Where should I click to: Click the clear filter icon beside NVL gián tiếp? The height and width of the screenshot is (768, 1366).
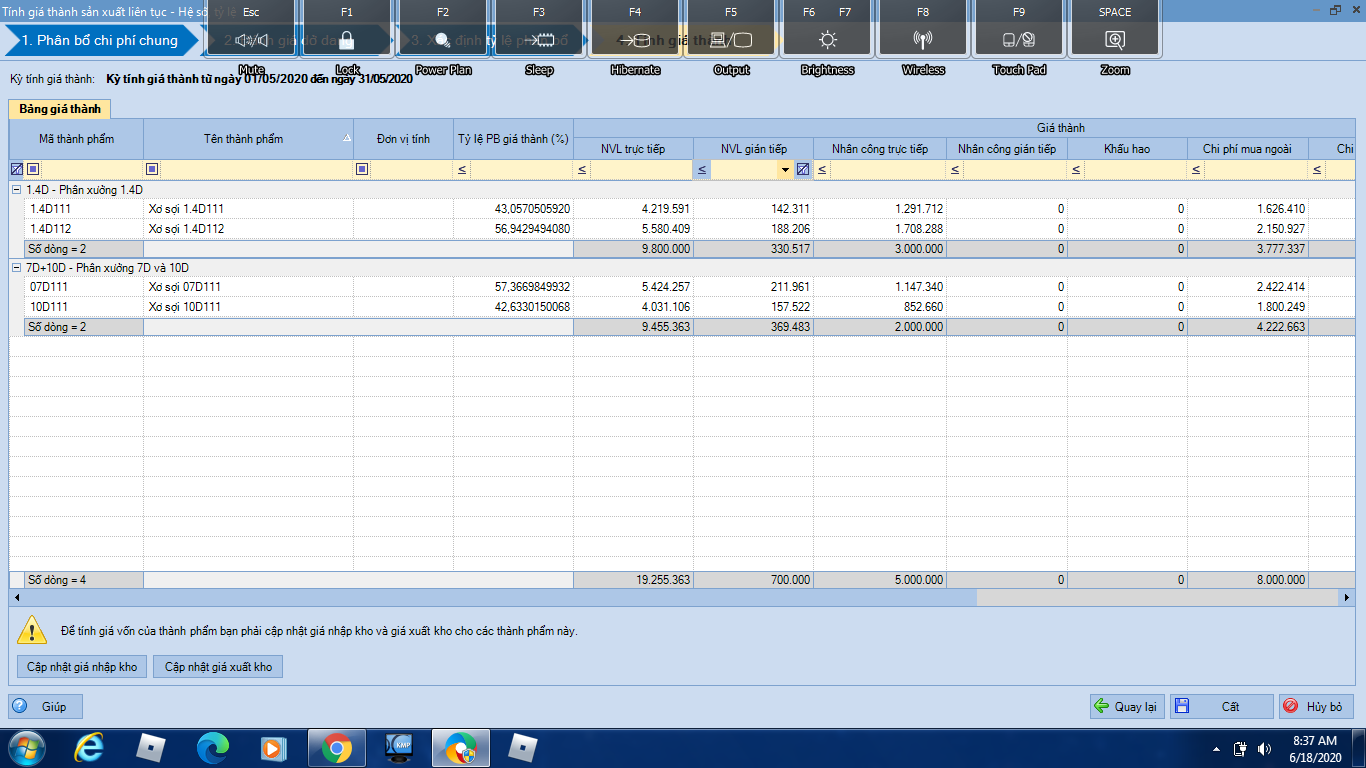click(x=803, y=170)
